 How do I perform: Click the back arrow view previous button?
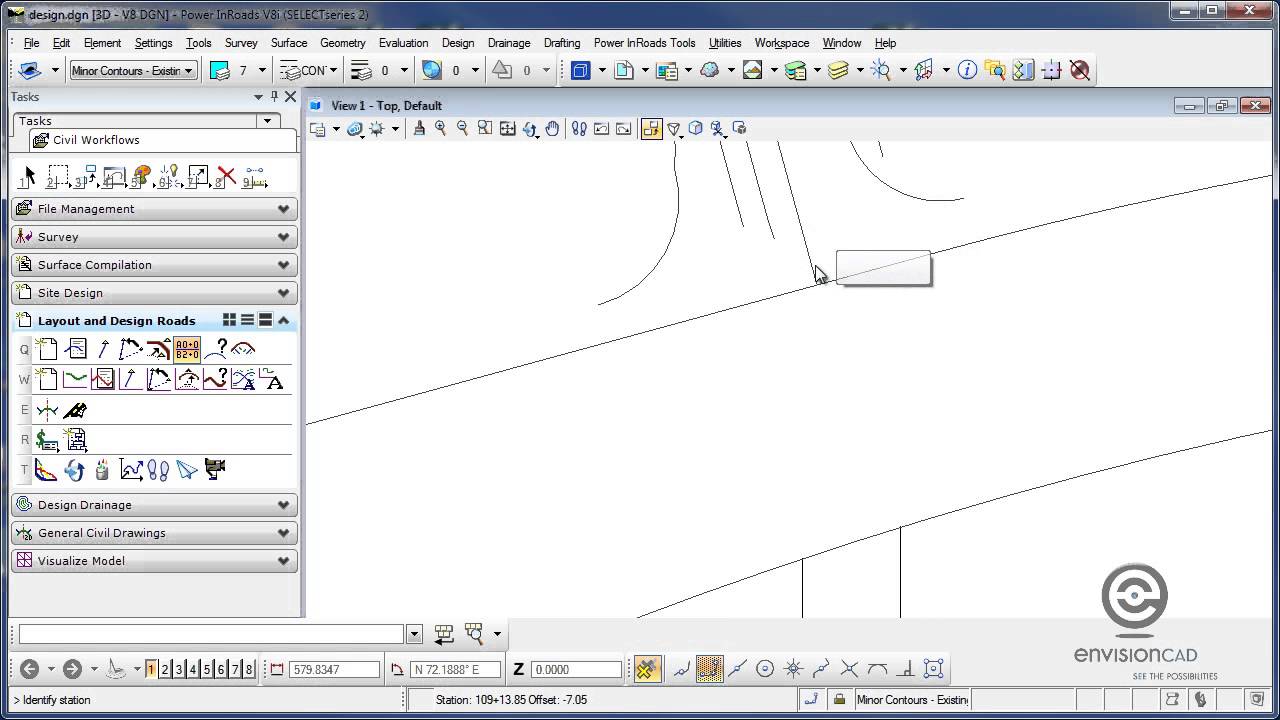point(29,669)
